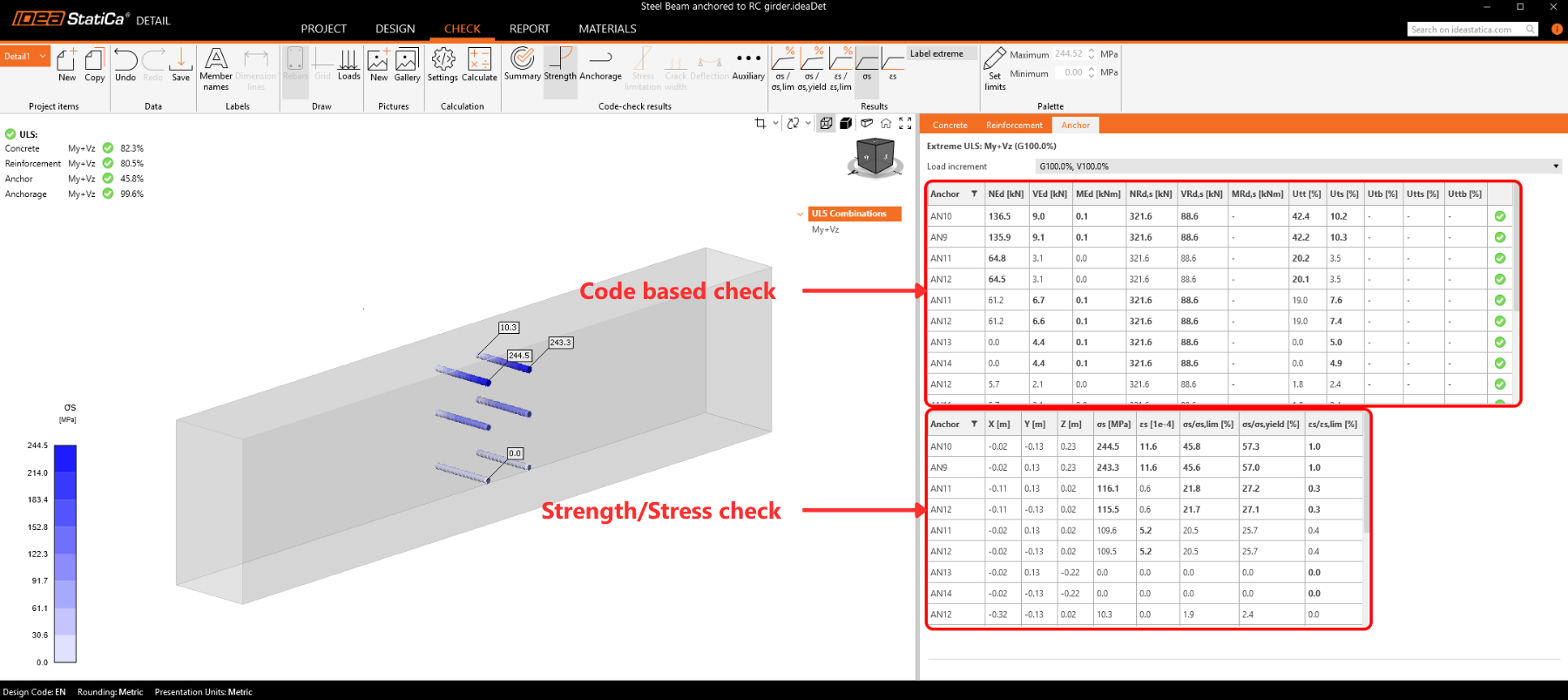Click Design Code: EN in status bar
Screen dimensions: 1568x700
point(35,692)
